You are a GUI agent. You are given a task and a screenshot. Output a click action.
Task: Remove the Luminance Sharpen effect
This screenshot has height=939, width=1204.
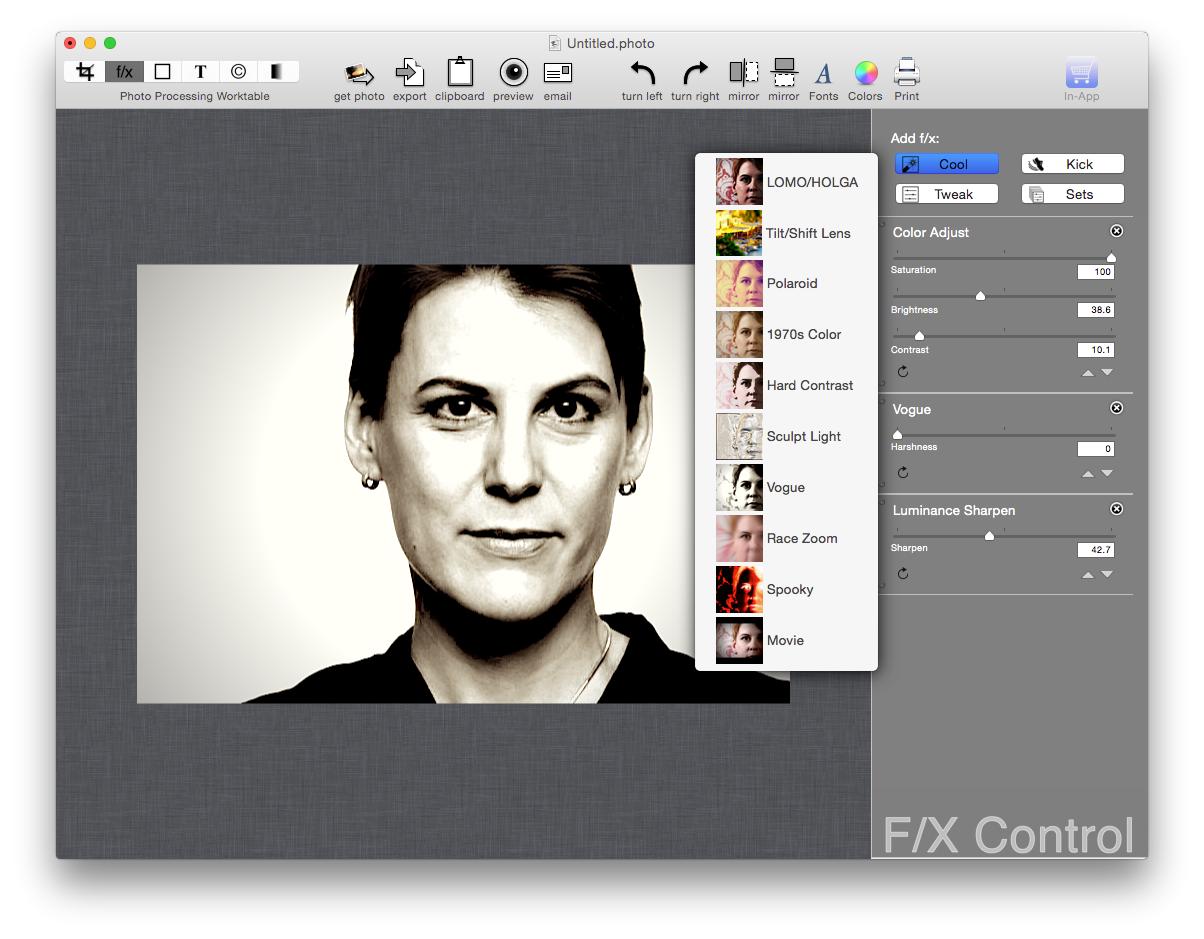coord(1117,509)
